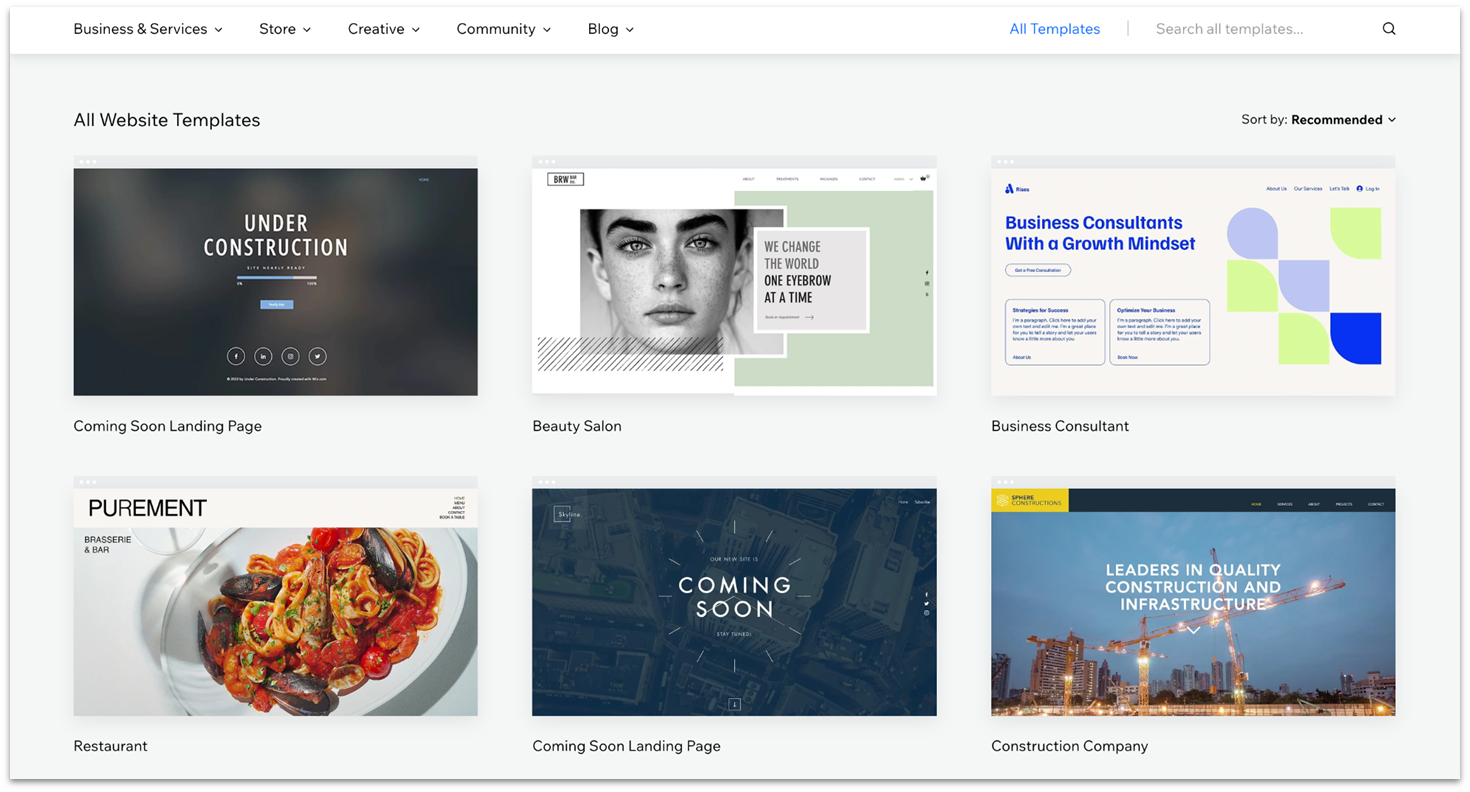The height and width of the screenshot is (792, 1470).
Task: Click the progress bar in Under Construction template
Action: (x=276, y=277)
